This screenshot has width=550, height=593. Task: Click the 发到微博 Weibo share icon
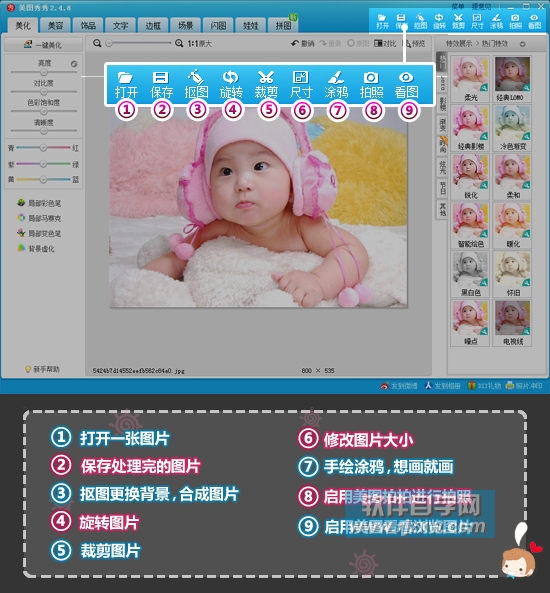coord(385,386)
